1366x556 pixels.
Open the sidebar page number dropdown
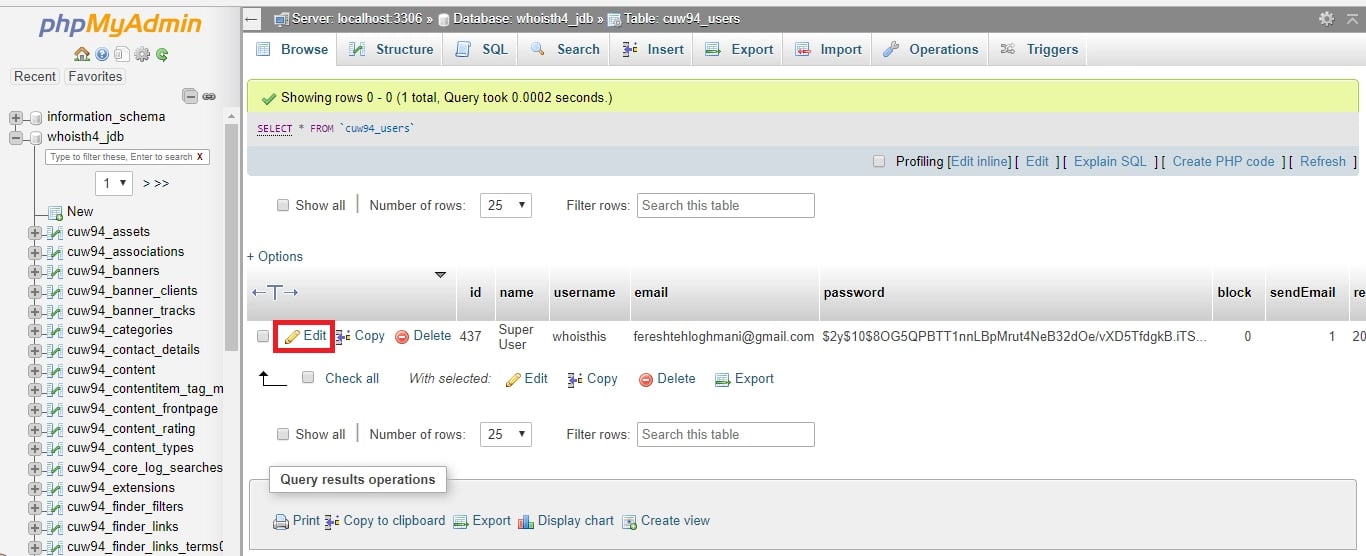tap(114, 183)
